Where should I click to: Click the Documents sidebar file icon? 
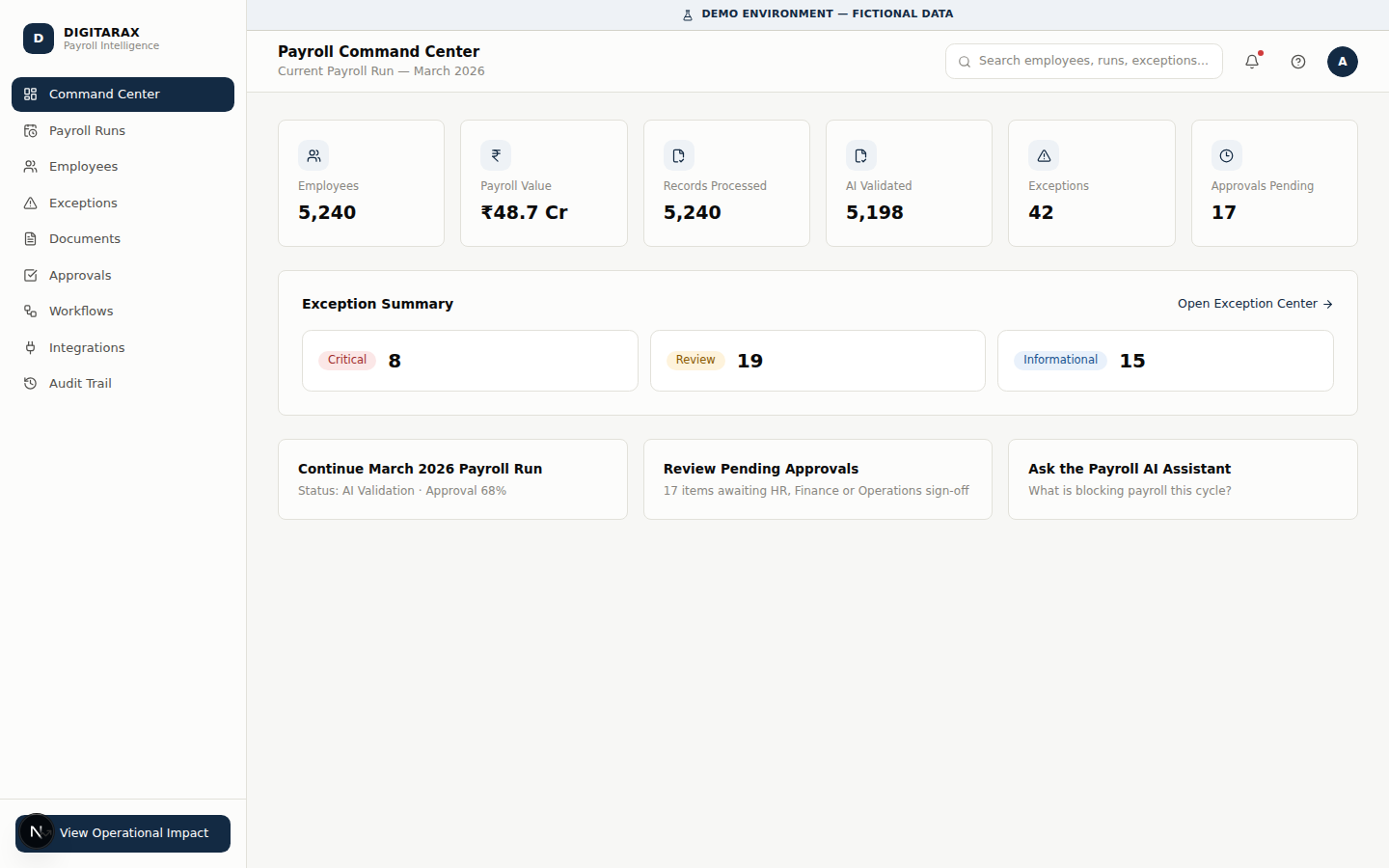click(31, 239)
